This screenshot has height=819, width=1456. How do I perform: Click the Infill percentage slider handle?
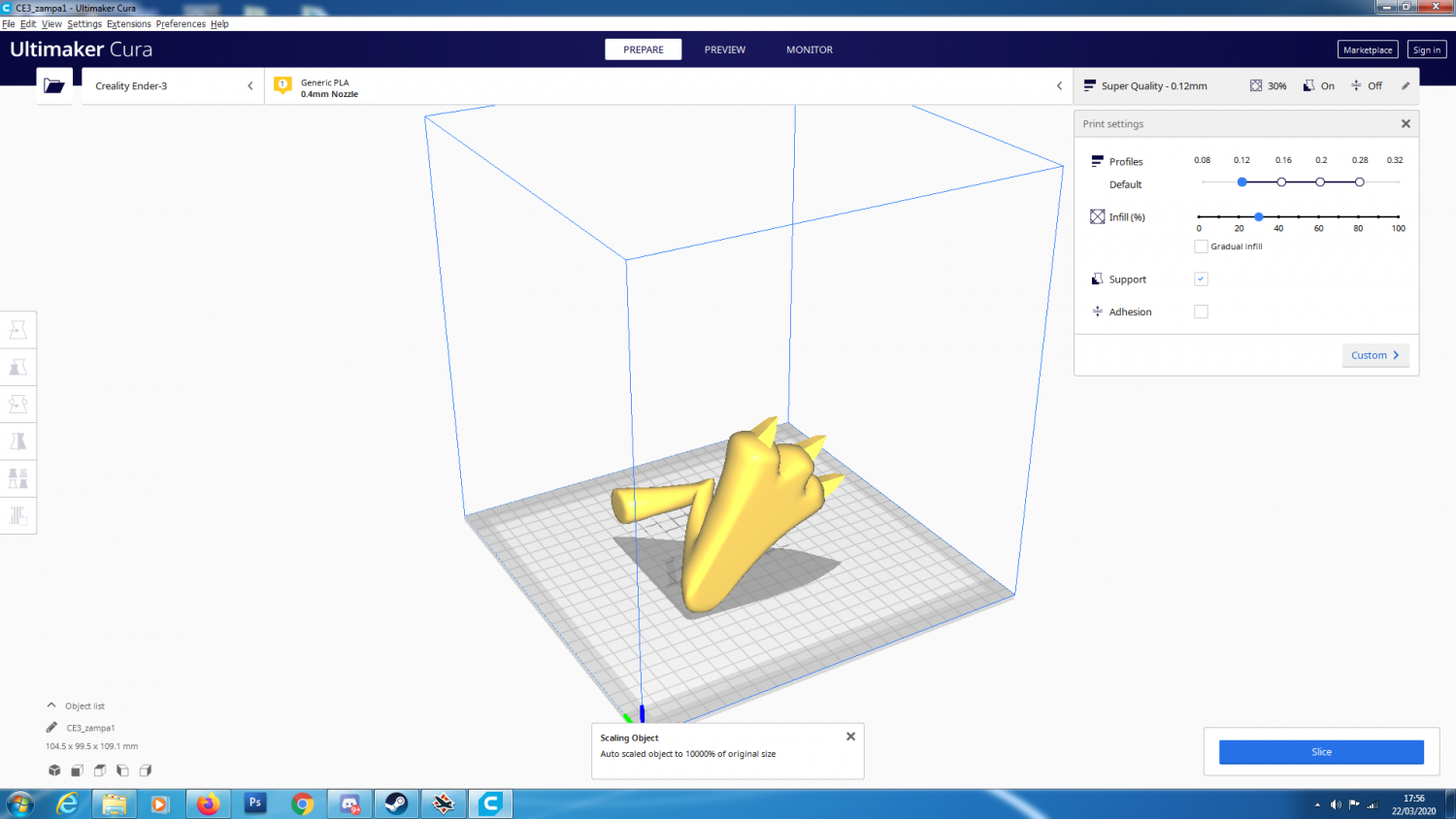[1259, 216]
